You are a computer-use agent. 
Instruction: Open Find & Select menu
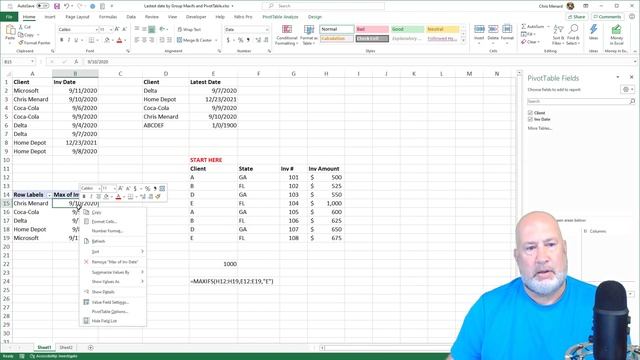573,34
